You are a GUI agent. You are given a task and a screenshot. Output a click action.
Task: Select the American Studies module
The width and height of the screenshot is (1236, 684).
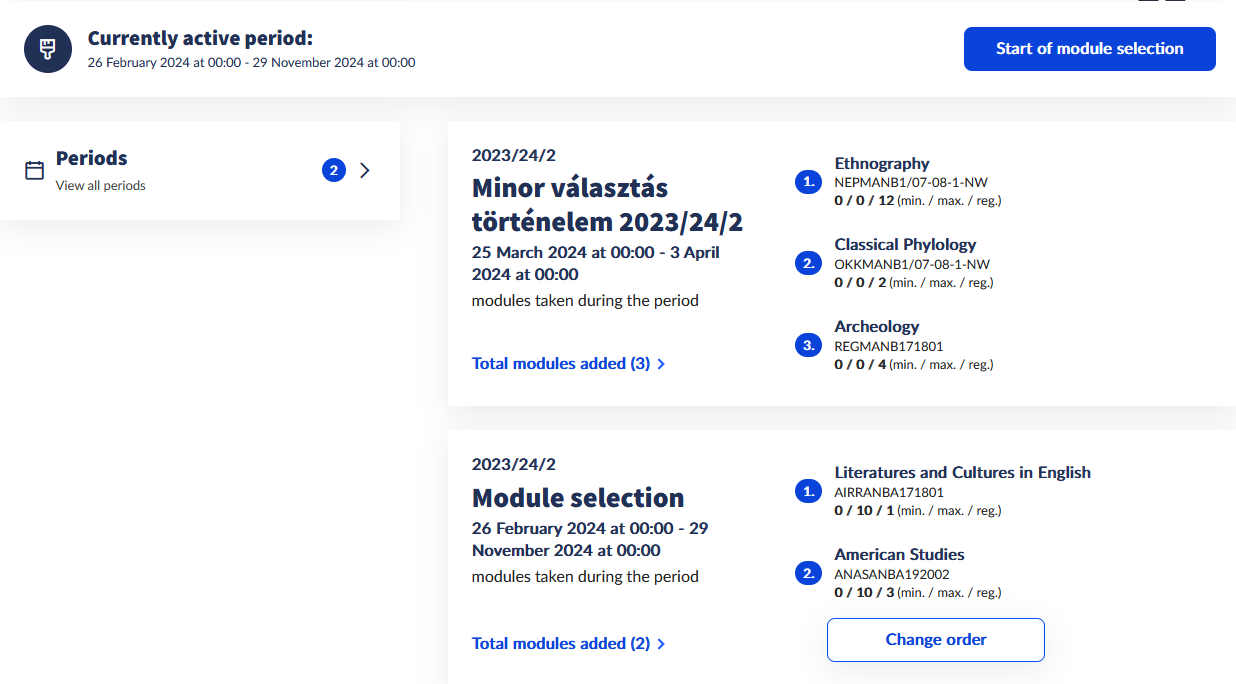click(899, 555)
